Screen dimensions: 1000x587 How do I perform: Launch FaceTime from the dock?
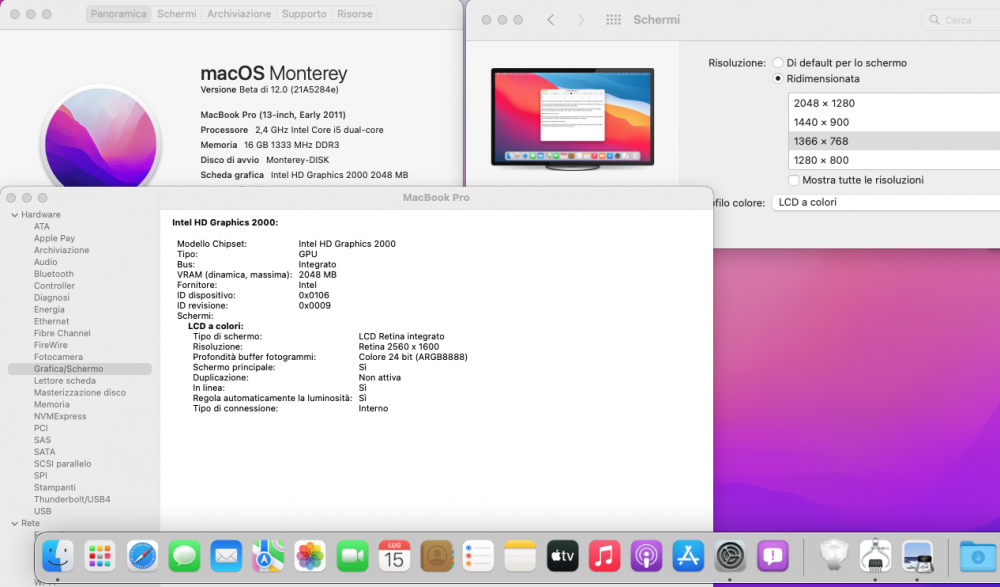coord(352,556)
